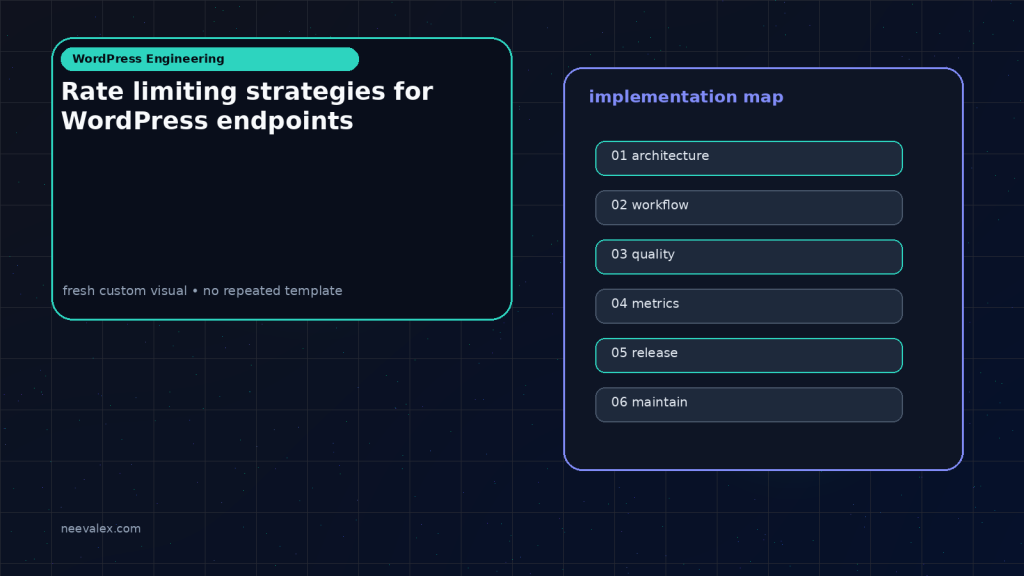Viewport: 1024px width, 576px height.
Task: Select the '02 workflow' item
Action: (748, 208)
